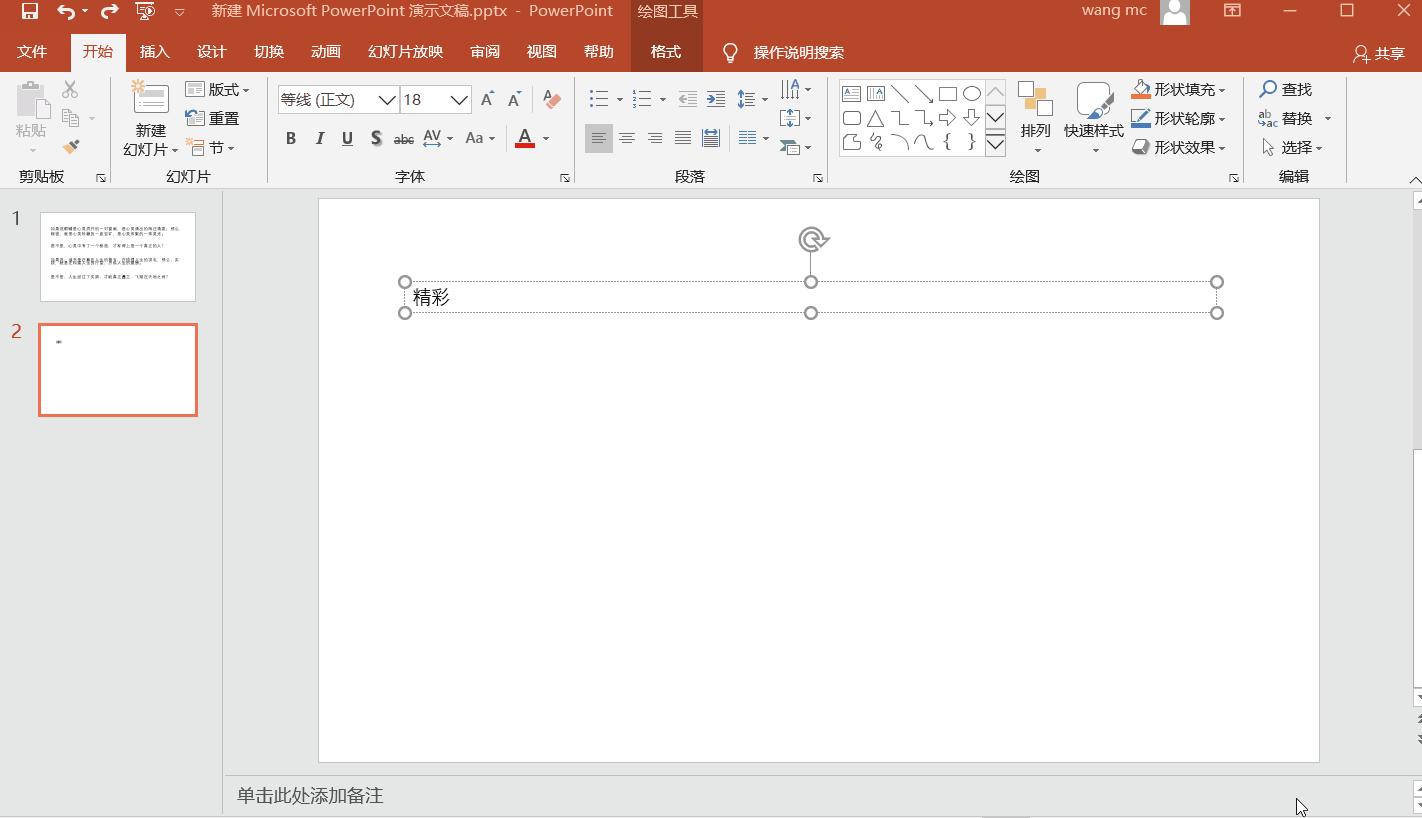This screenshot has height=818, width=1422.
Task: Click the Save icon in title bar
Action: 30,11
